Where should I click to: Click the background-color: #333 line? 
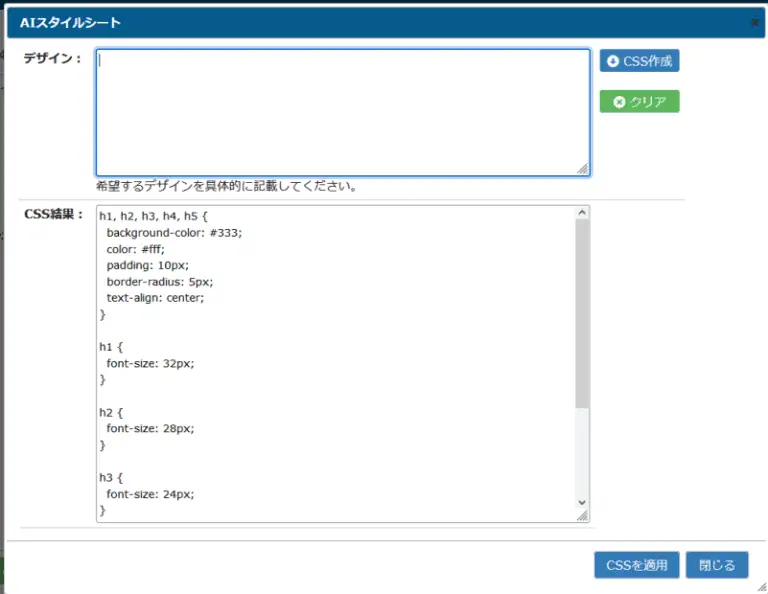point(174,233)
